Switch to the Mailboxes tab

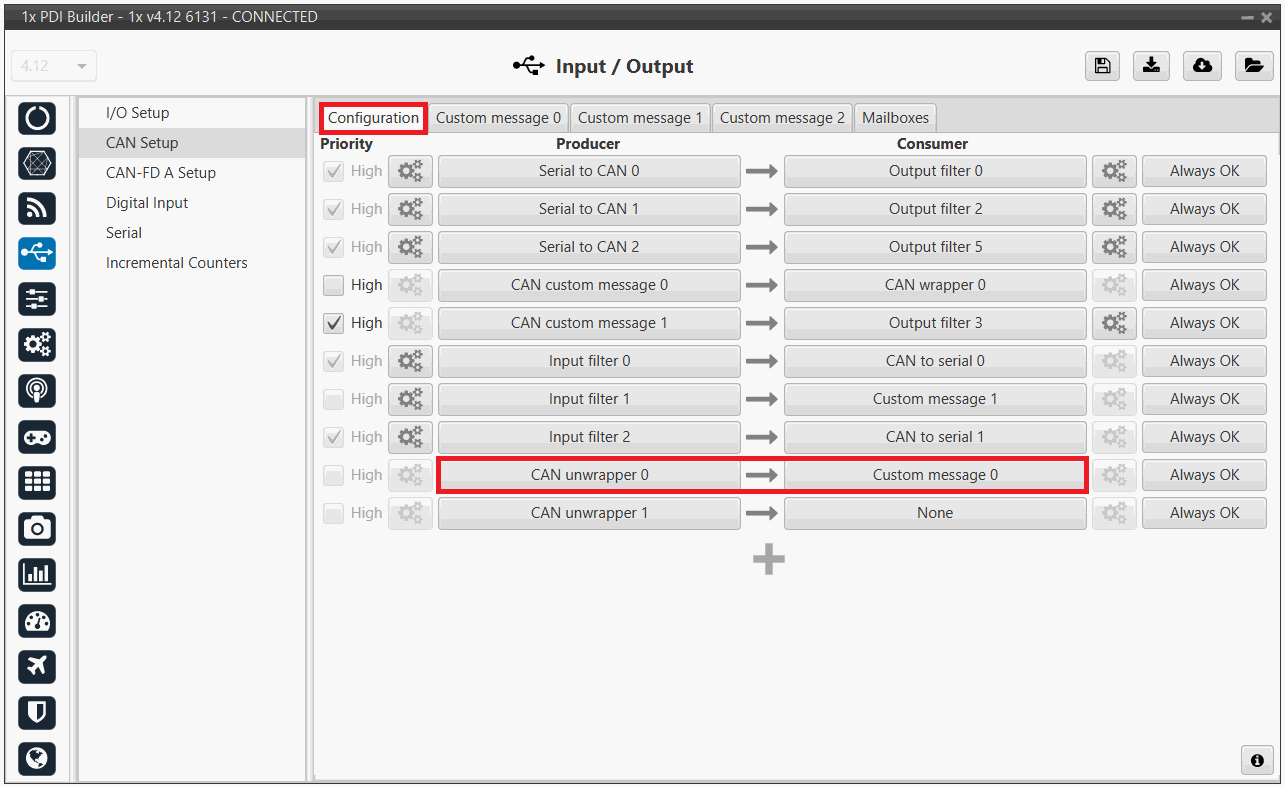[895, 118]
